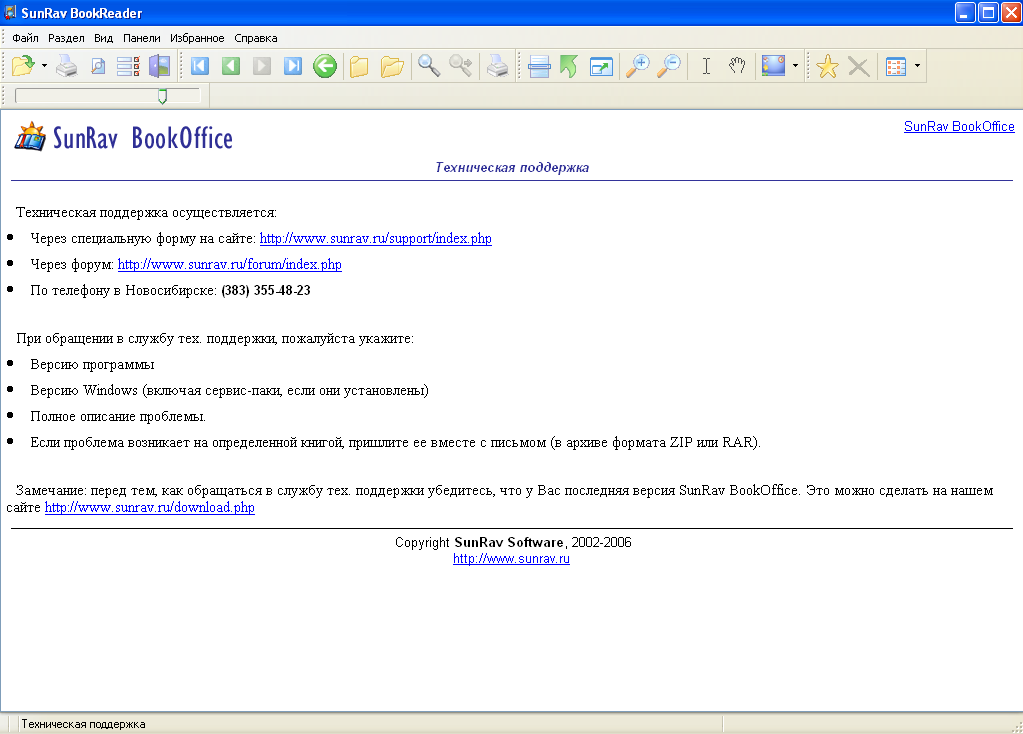The image size is (1023, 734).
Task: Click the printer icon right of the search icons
Action: (x=497, y=66)
